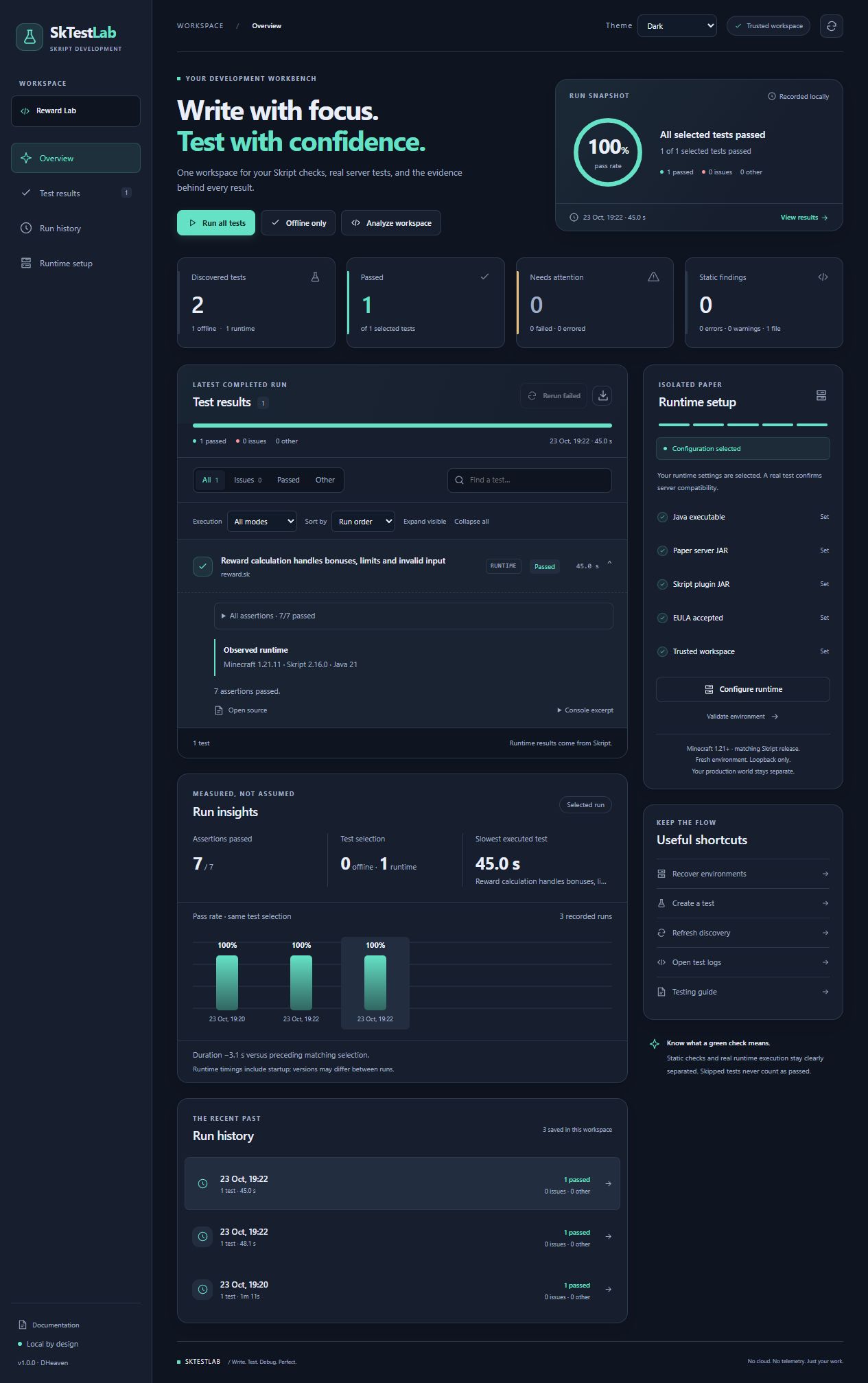This screenshot has width=868, height=1383.
Task: Click the Find a test search field
Action: pyautogui.click(x=530, y=480)
